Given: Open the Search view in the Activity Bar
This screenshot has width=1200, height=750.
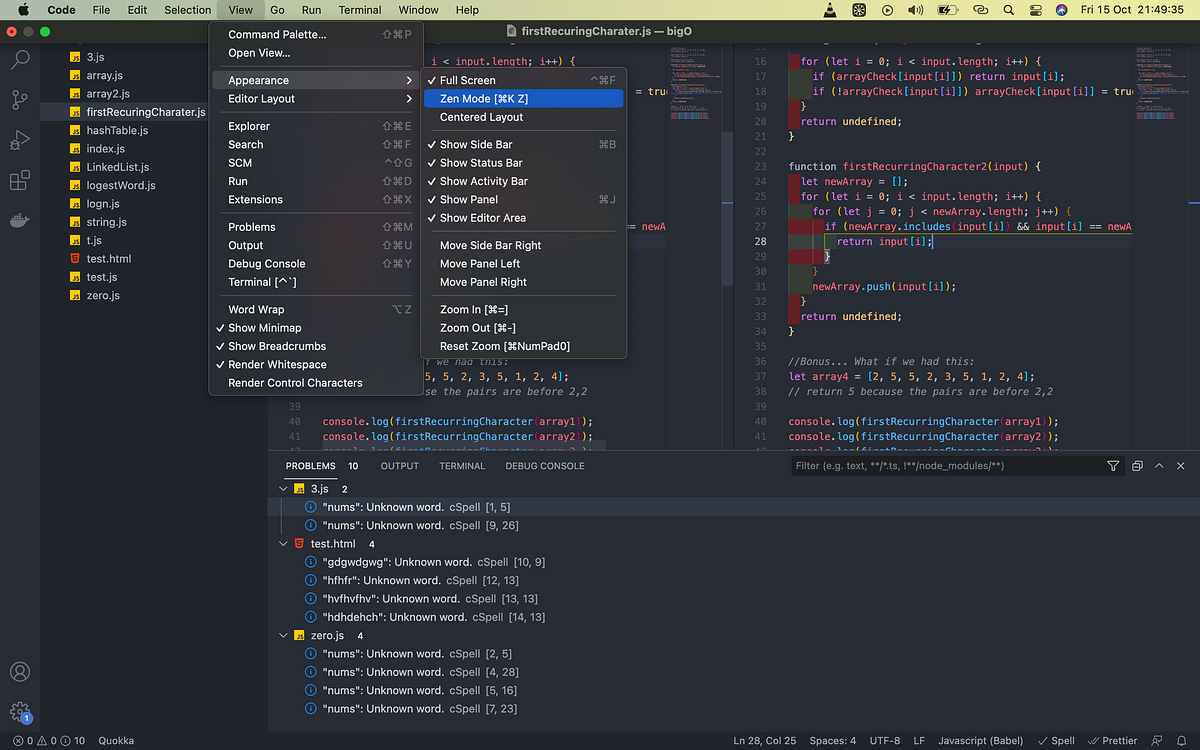Looking at the screenshot, I should pyautogui.click(x=20, y=60).
